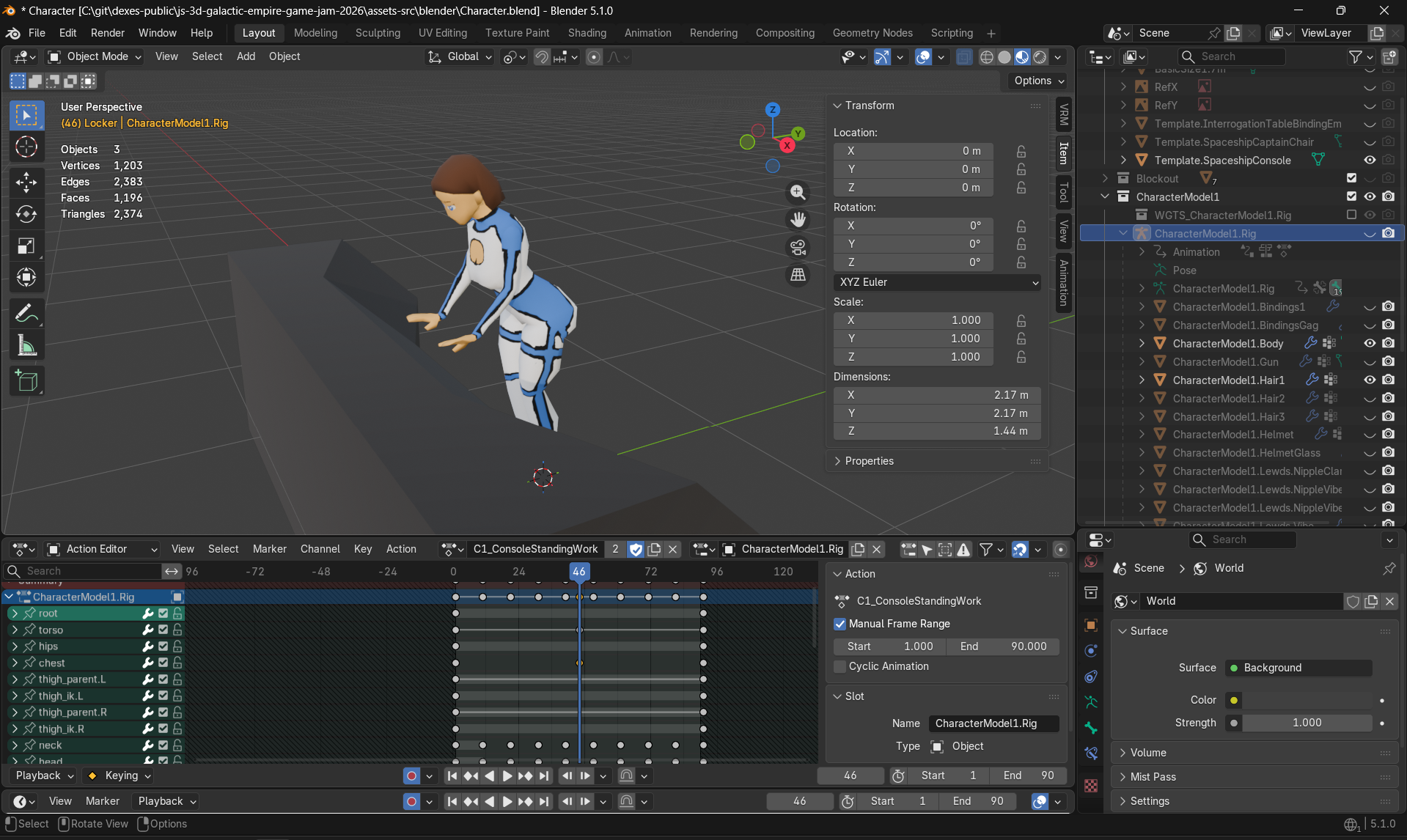Click the current frame field showing 46
1407x840 pixels.
pyautogui.click(x=851, y=775)
